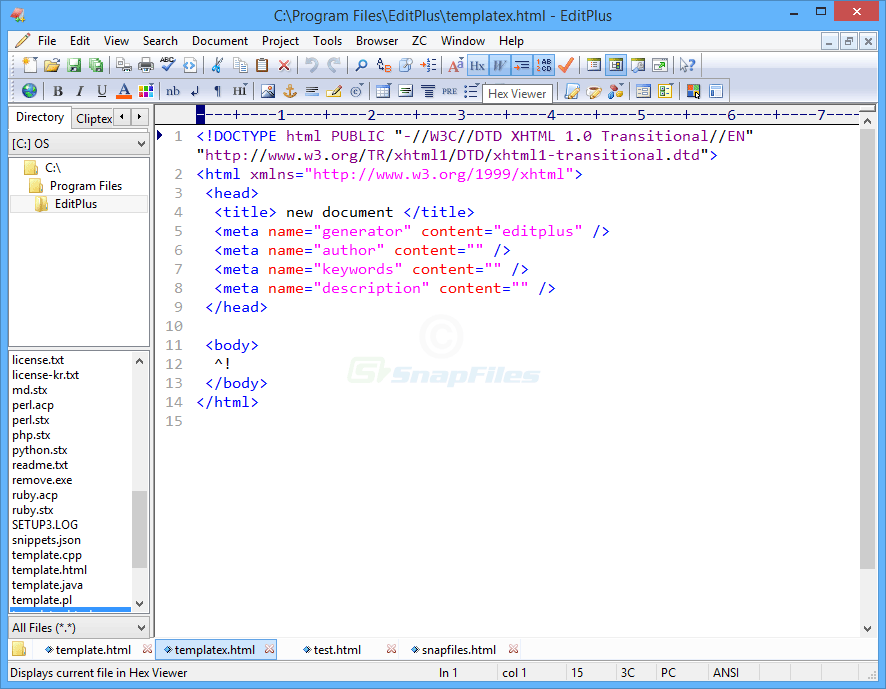Apply italic with the I icon
The width and height of the screenshot is (886, 689).
coord(80,91)
